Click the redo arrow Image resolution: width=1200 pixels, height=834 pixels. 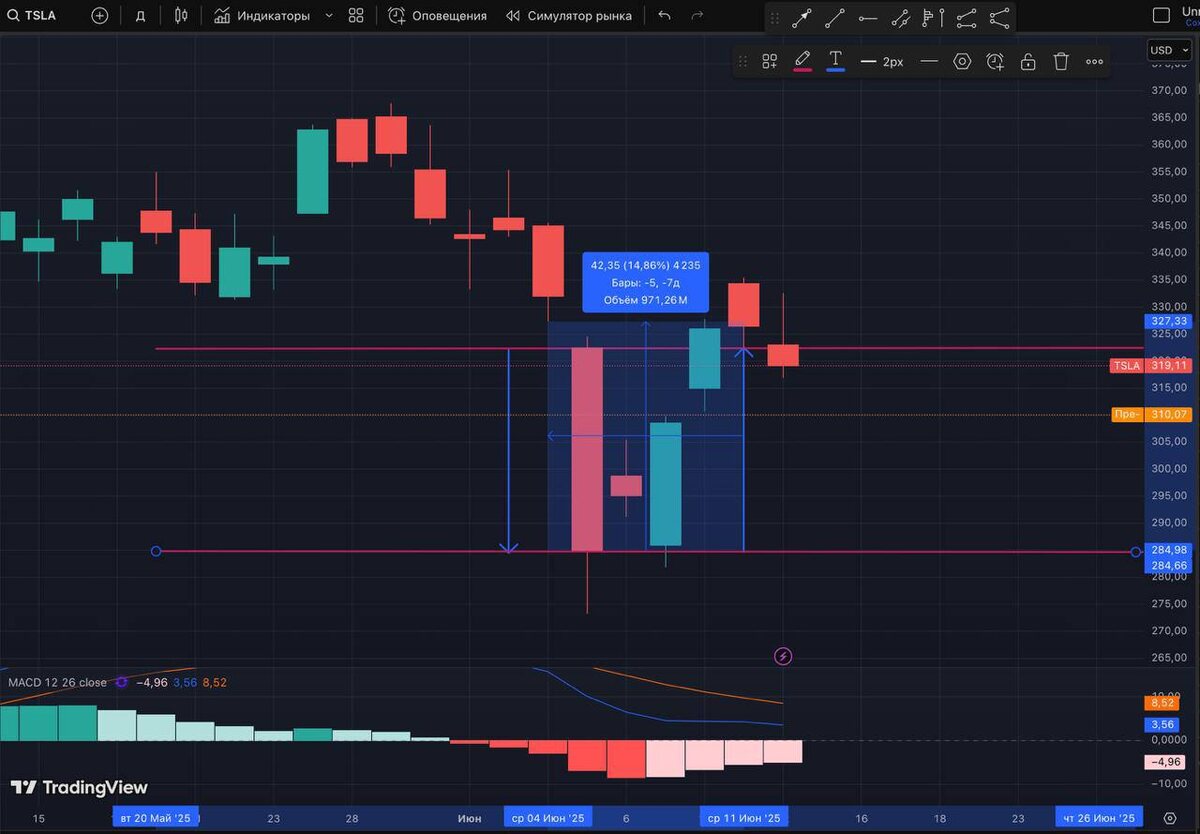pos(697,16)
